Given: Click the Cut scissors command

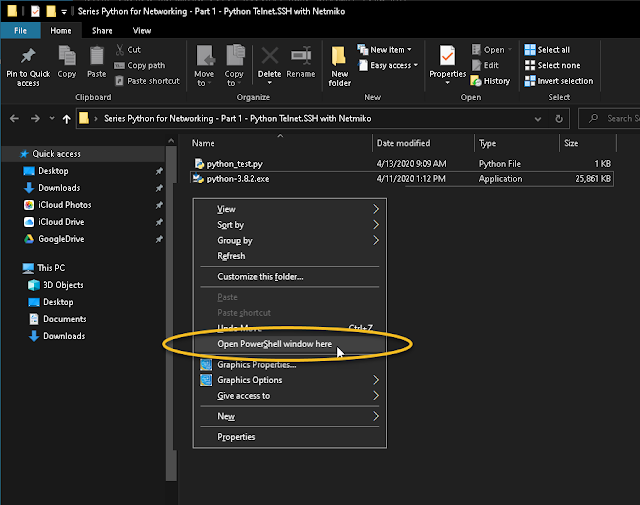Looking at the screenshot, I should tap(128, 50).
